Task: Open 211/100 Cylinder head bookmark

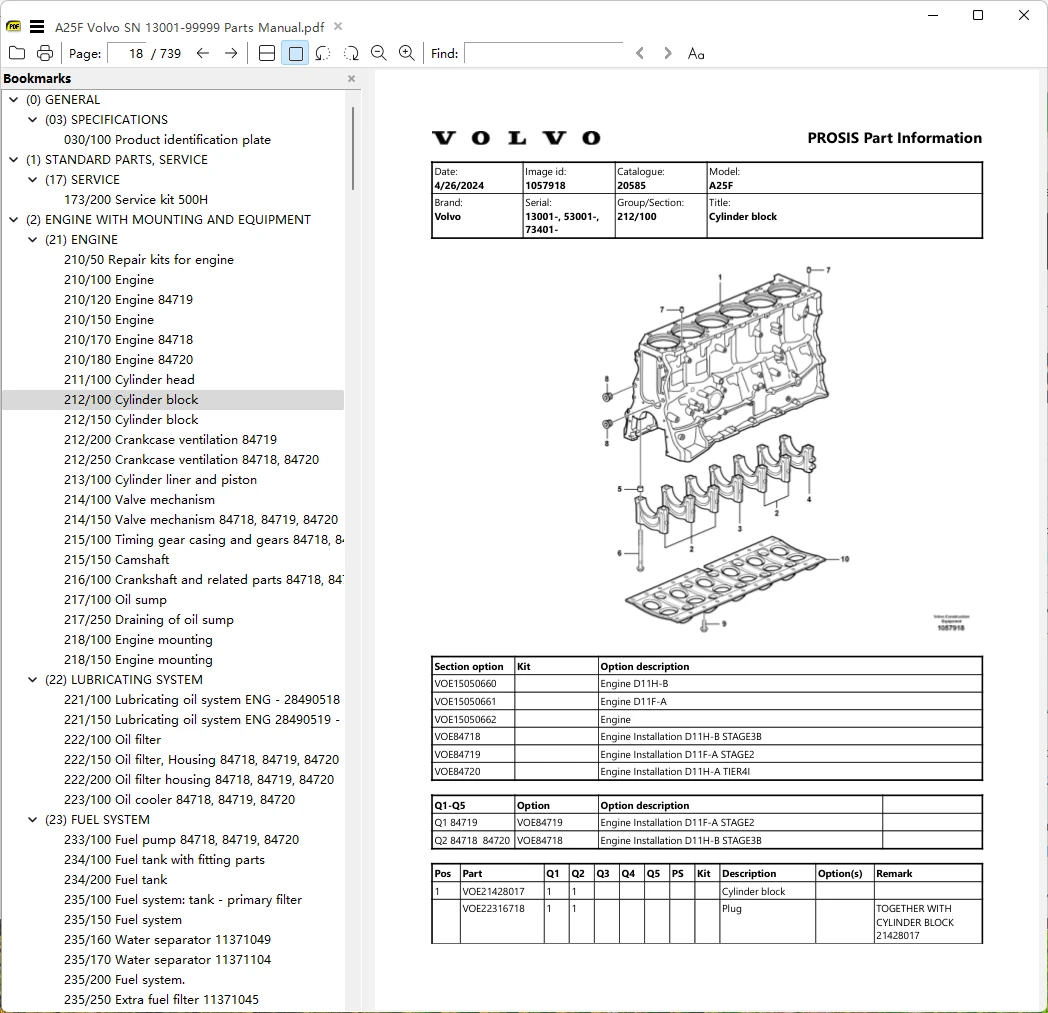Action: [x=129, y=380]
